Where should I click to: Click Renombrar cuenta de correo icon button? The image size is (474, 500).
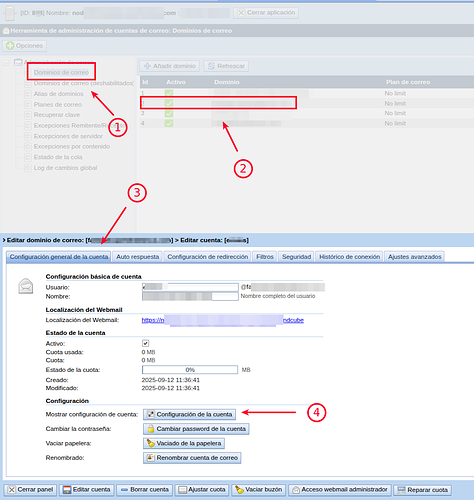[192, 458]
